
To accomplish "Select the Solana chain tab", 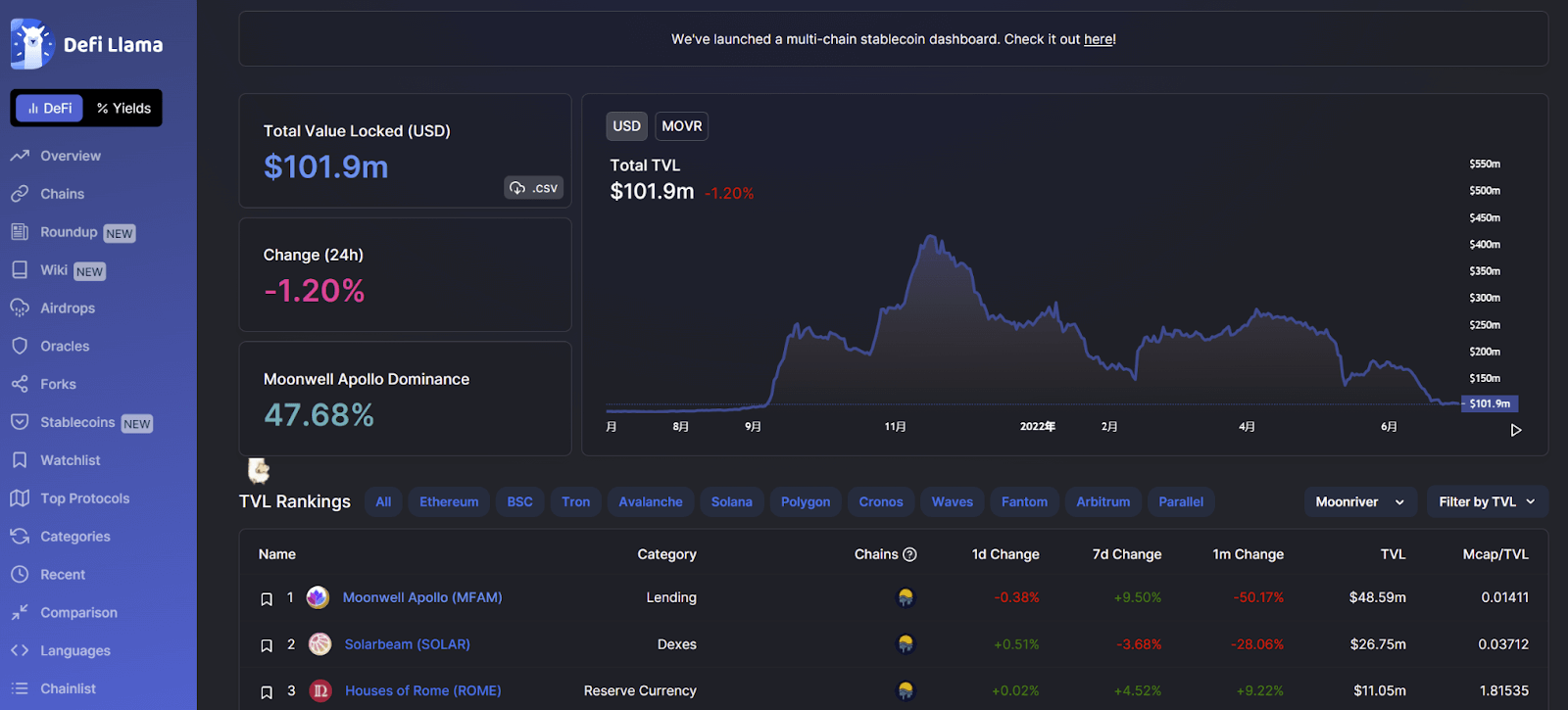I will click(x=732, y=501).
